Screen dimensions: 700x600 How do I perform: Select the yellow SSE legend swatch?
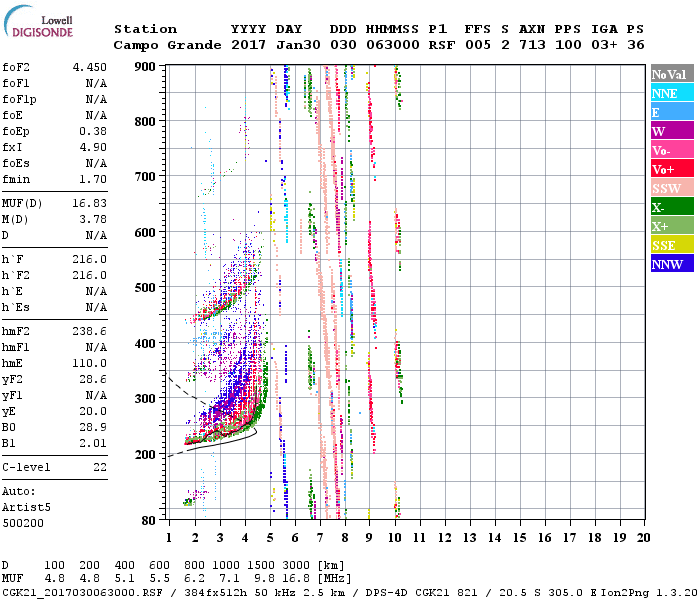671,245
